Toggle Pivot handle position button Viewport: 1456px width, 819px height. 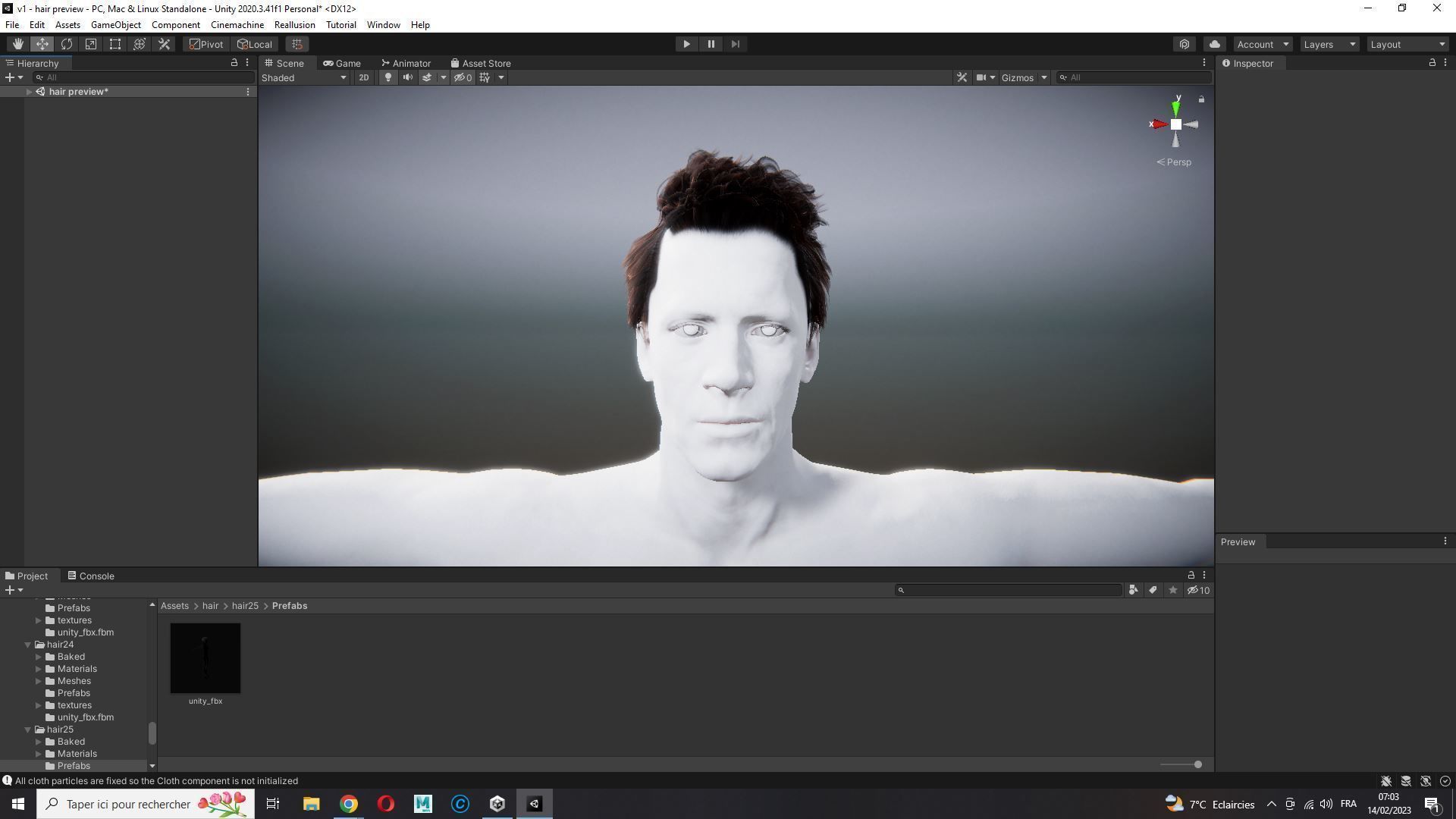point(206,44)
